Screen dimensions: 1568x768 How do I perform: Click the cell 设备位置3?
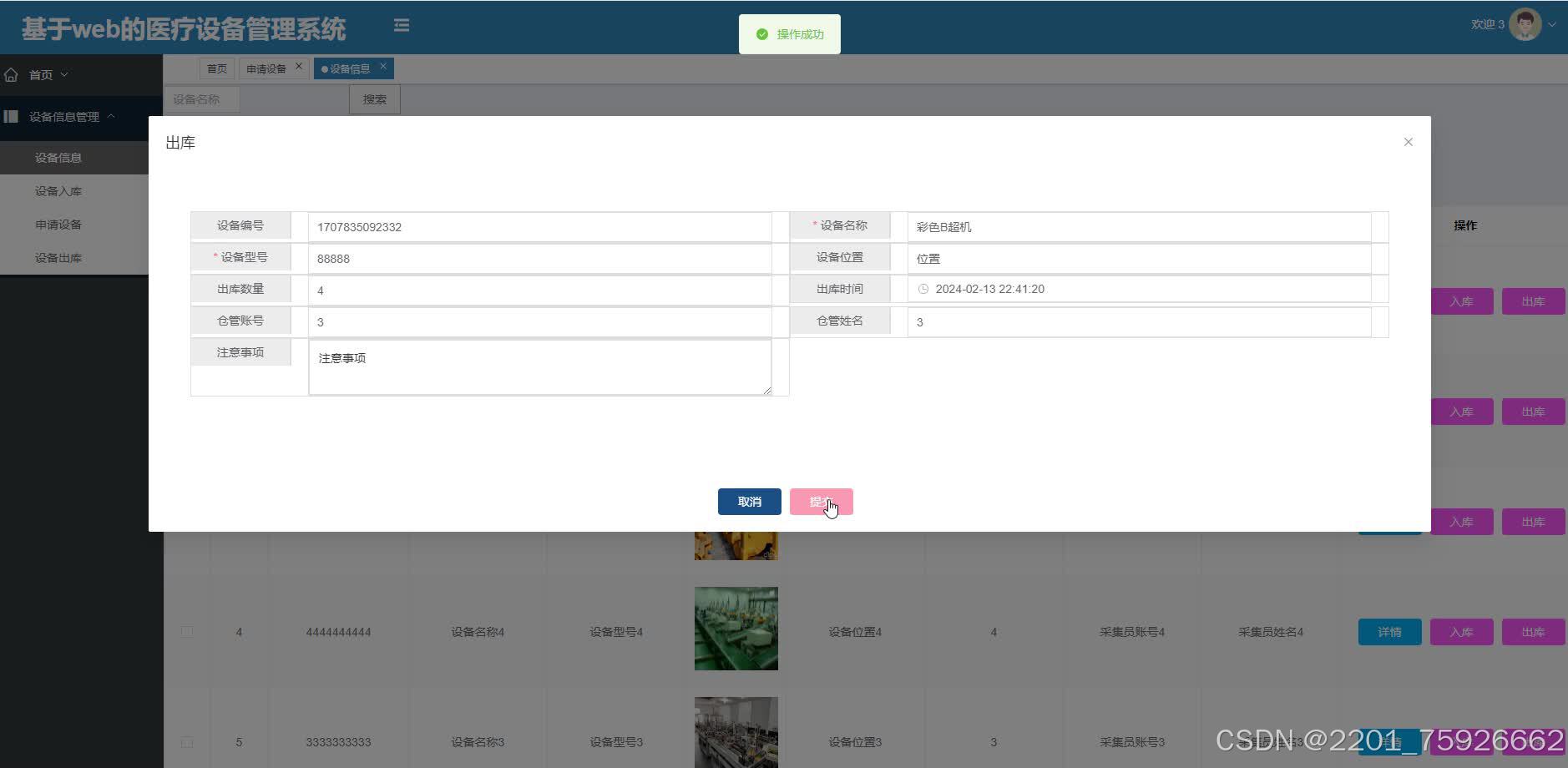tap(855, 742)
